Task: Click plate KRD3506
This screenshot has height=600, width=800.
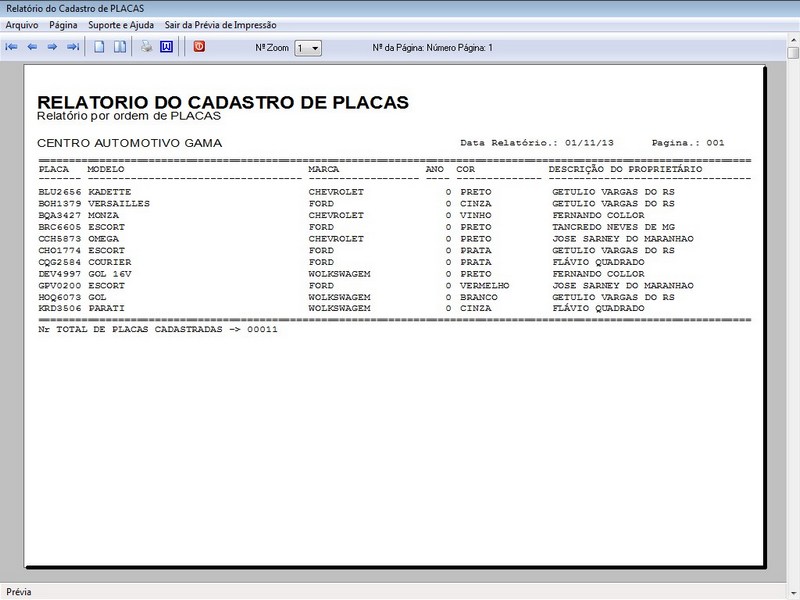Action: [x=60, y=309]
